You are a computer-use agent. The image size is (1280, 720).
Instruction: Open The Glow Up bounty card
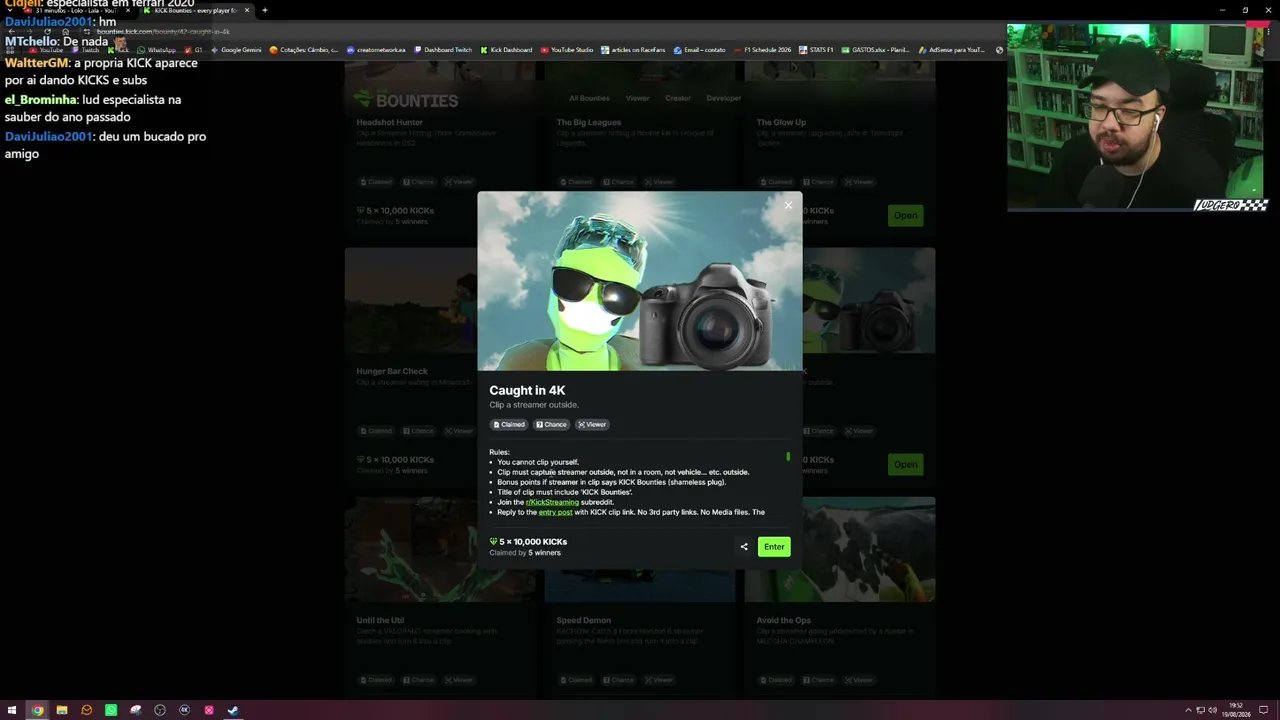(x=840, y=150)
